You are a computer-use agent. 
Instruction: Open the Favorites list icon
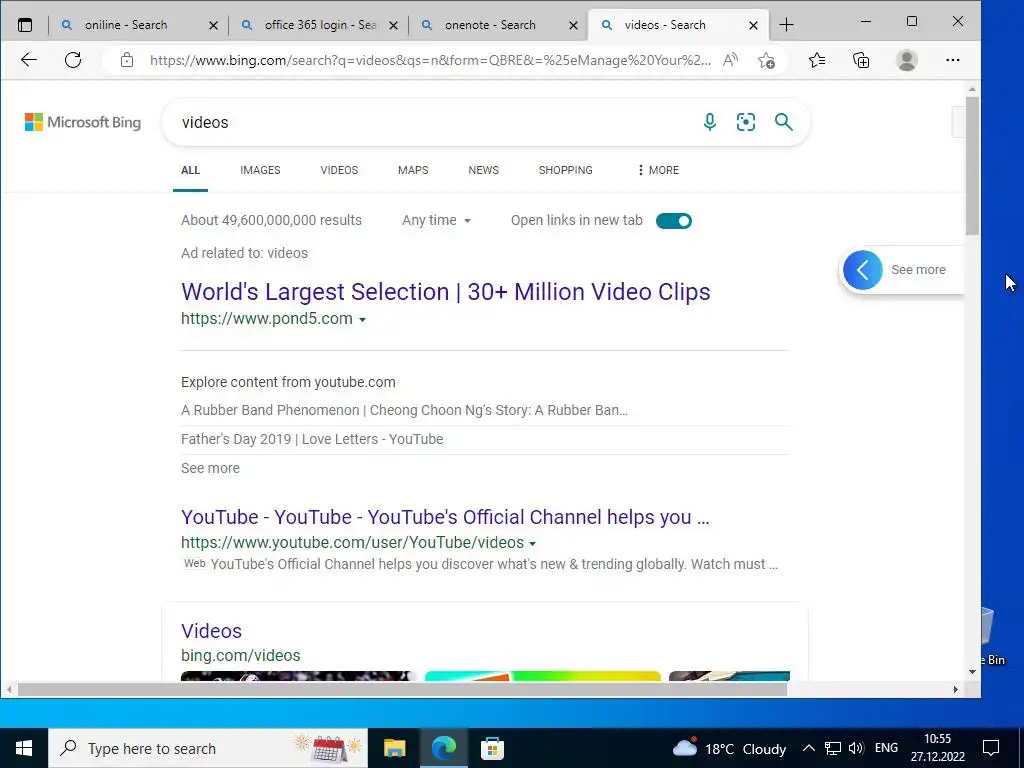pos(817,61)
